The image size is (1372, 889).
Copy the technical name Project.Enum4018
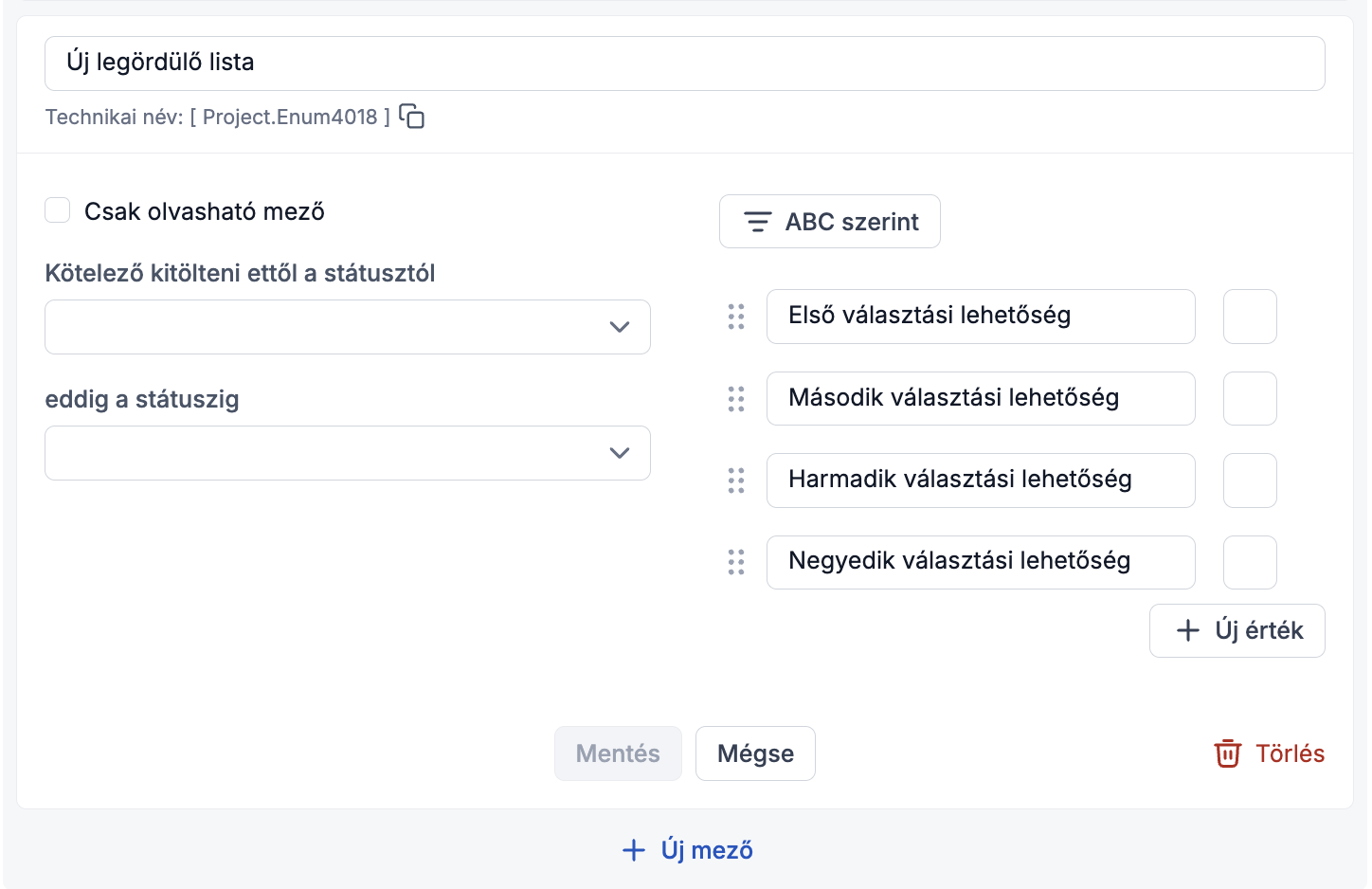[412, 117]
